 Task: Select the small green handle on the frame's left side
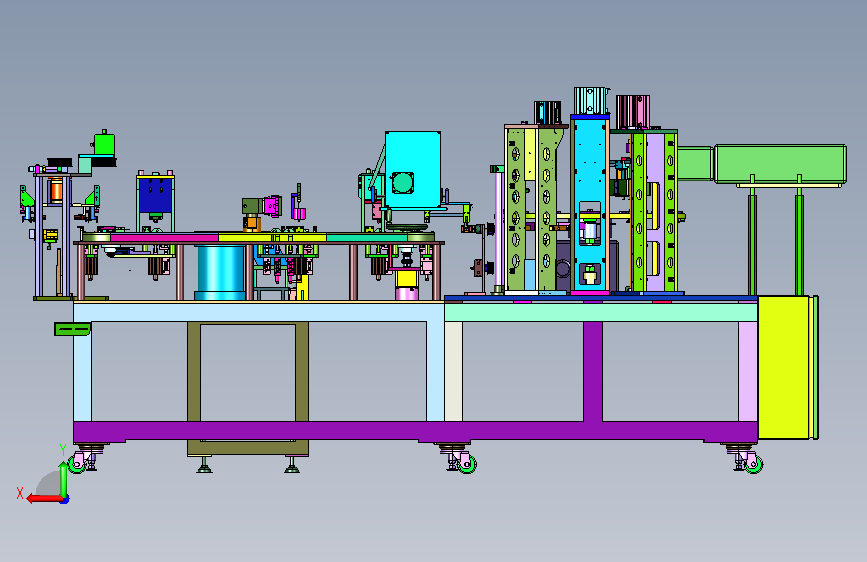(x=72, y=329)
